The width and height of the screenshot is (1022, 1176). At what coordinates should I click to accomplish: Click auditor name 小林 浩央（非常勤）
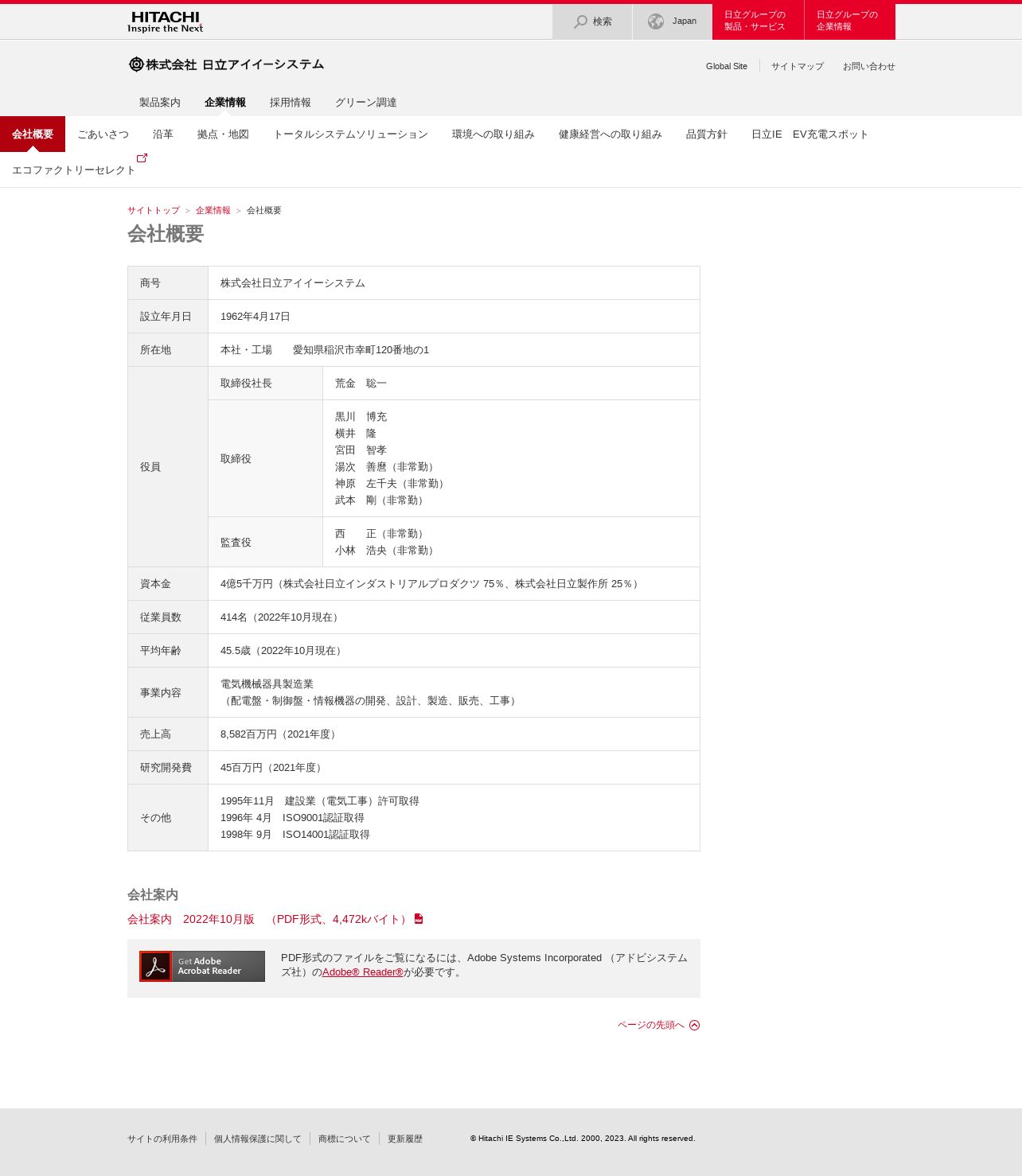(386, 551)
